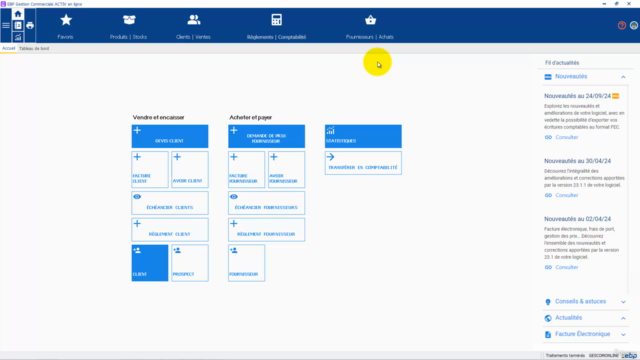640x360 pixels.
Task: Click the Nouveautés au 24/09/24 heading
Action: pos(577,96)
